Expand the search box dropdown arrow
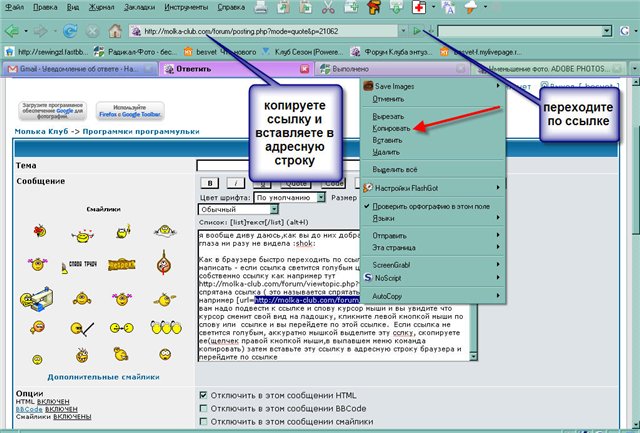 (x=607, y=31)
